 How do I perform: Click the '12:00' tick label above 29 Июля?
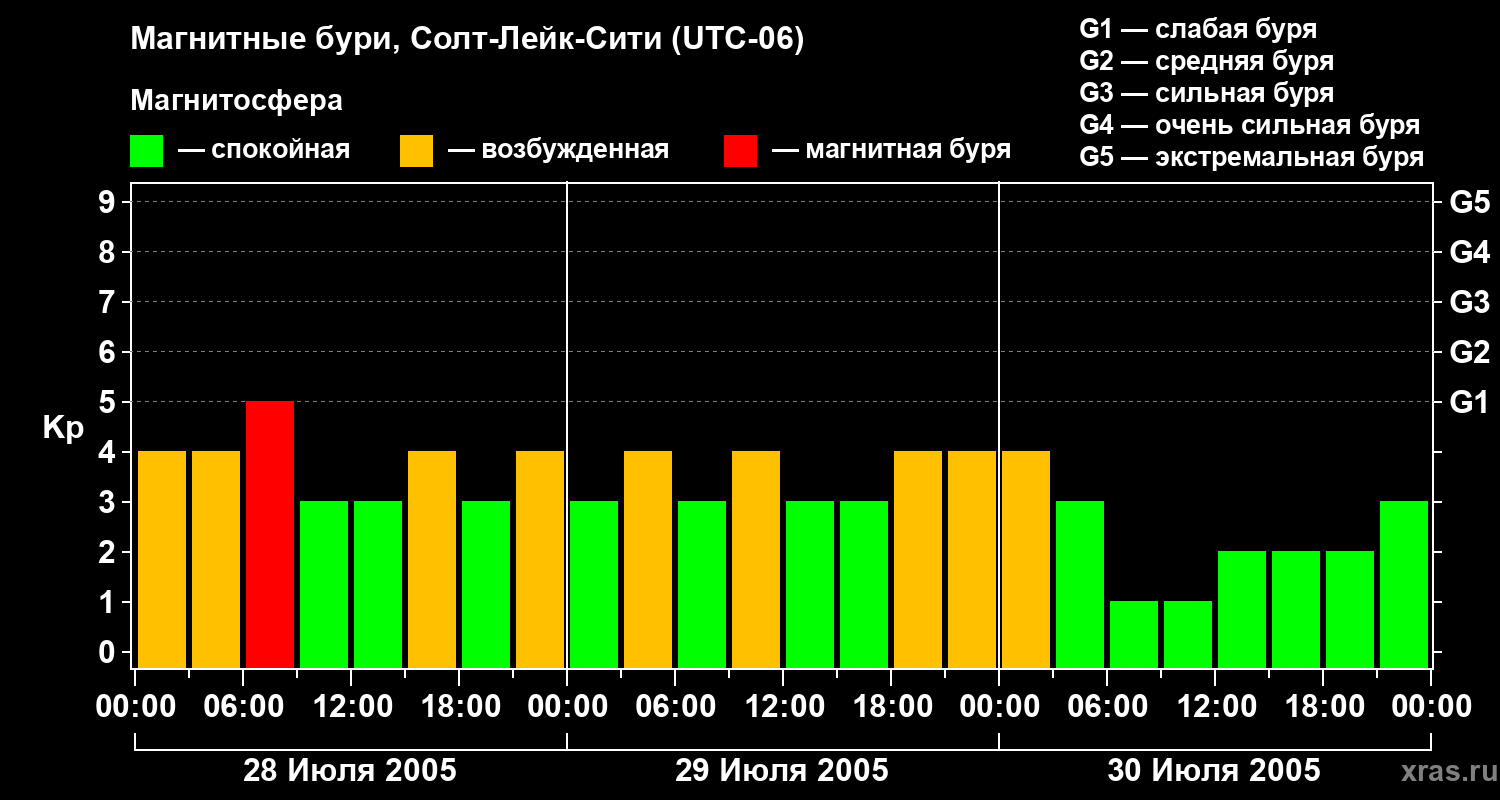click(783, 707)
